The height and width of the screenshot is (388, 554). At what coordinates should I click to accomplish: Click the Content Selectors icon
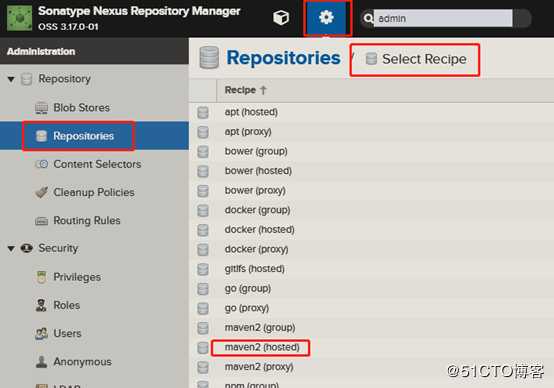click(41, 164)
